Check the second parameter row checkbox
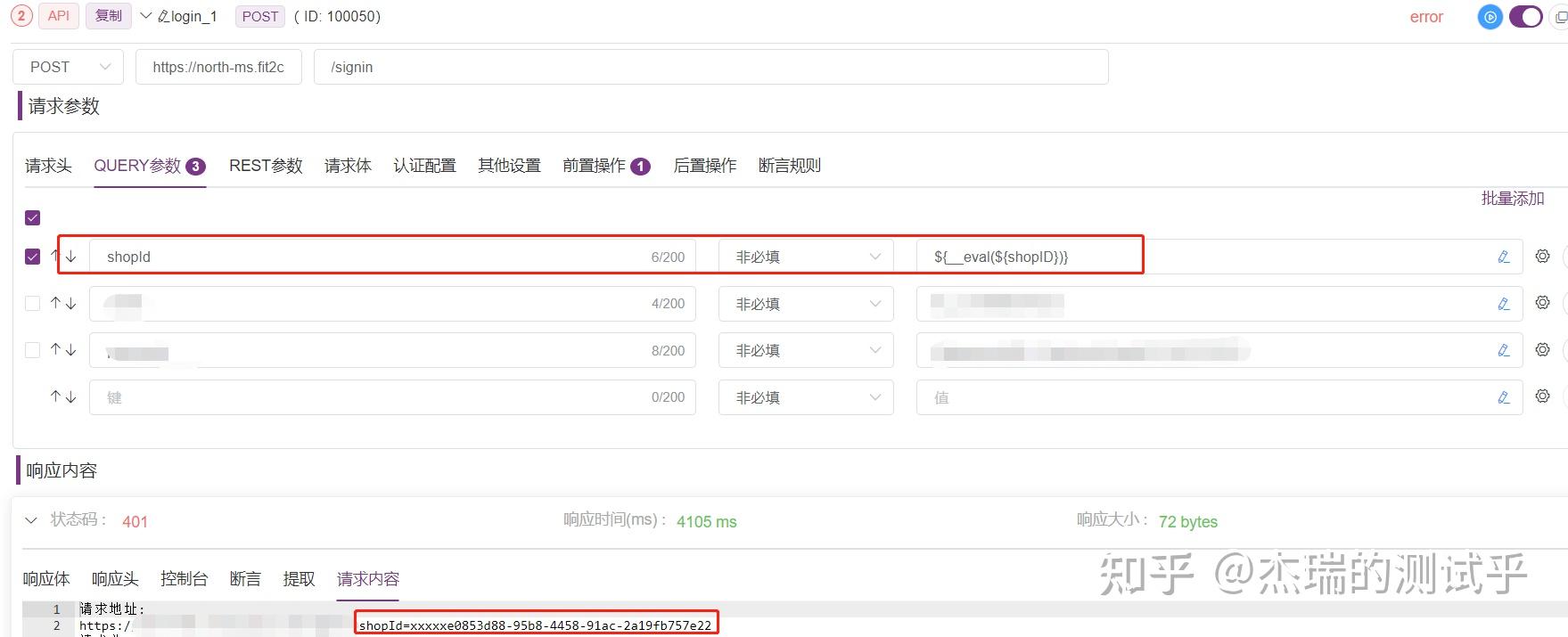 33,304
